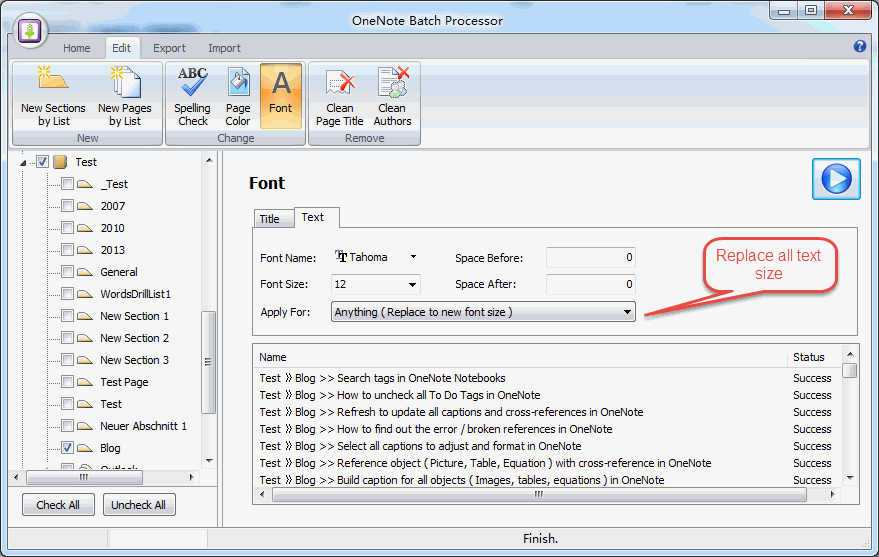
Task: Select row Build caption for all objects
Action: pyautogui.click(x=548, y=480)
